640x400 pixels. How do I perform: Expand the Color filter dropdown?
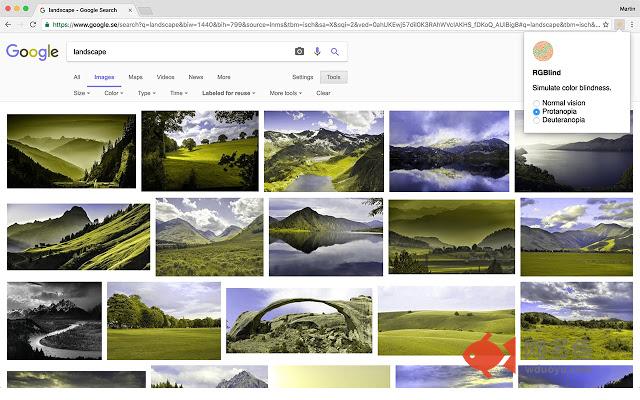pyautogui.click(x=113, y=93)
